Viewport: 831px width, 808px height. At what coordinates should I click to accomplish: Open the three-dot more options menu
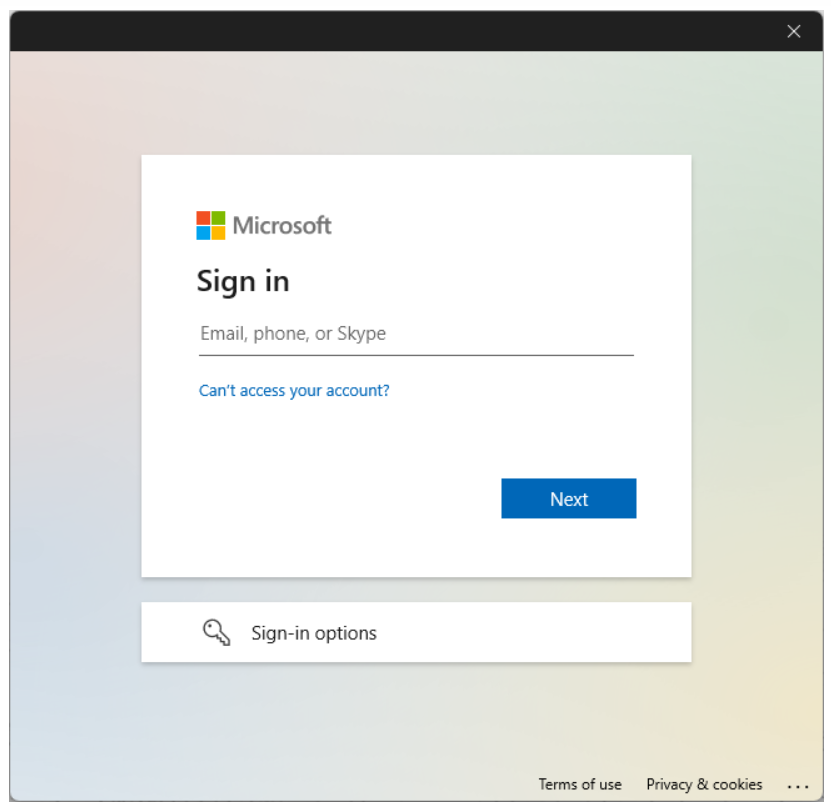pyautogui.click(x=798, y=786)
